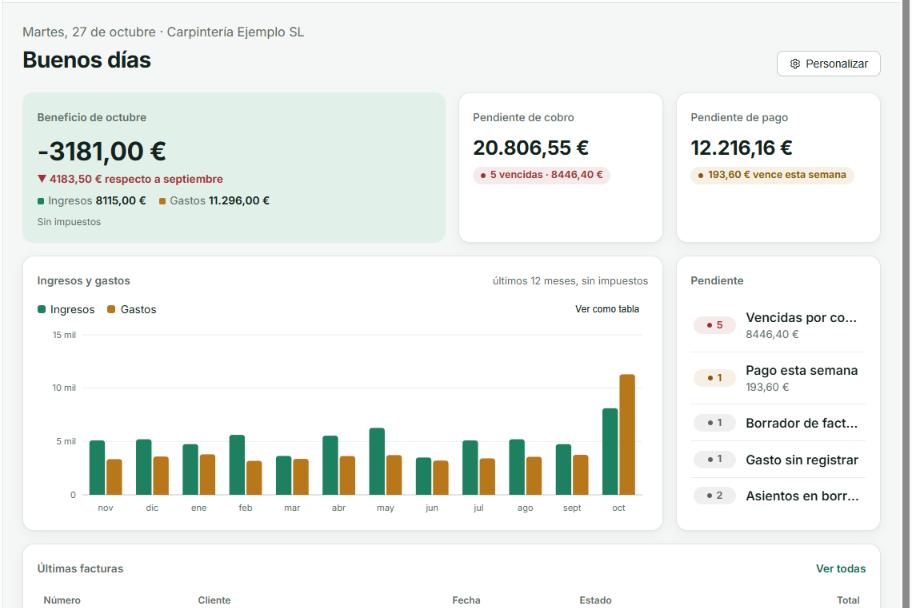Click the "sept" month label on chart axis

coord(572,508)
